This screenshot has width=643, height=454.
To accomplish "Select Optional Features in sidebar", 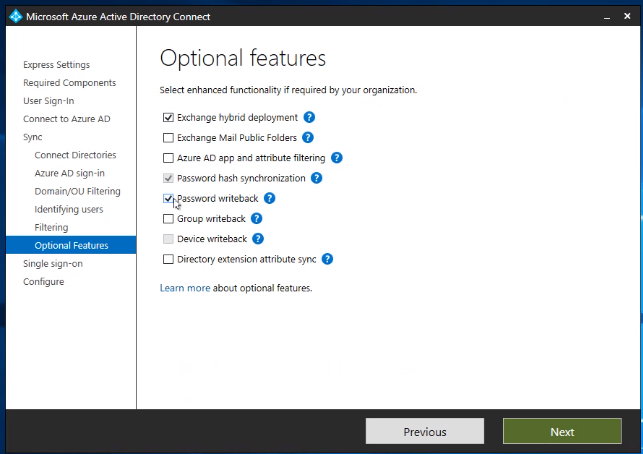I will click(x=71, y=245).
